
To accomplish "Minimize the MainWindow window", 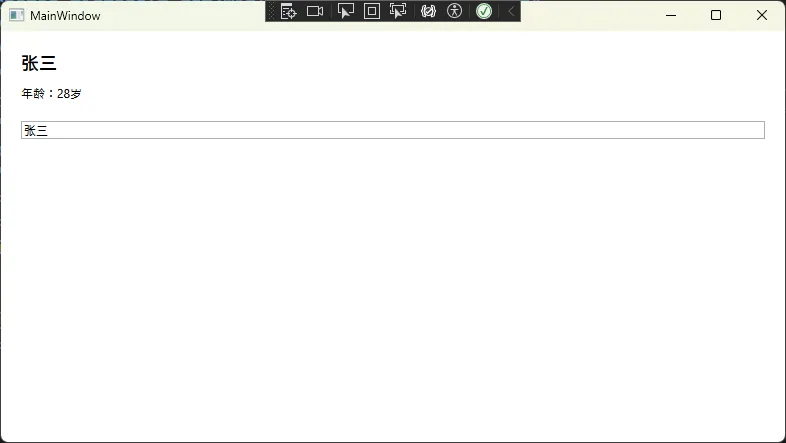I will coord(671,16).
